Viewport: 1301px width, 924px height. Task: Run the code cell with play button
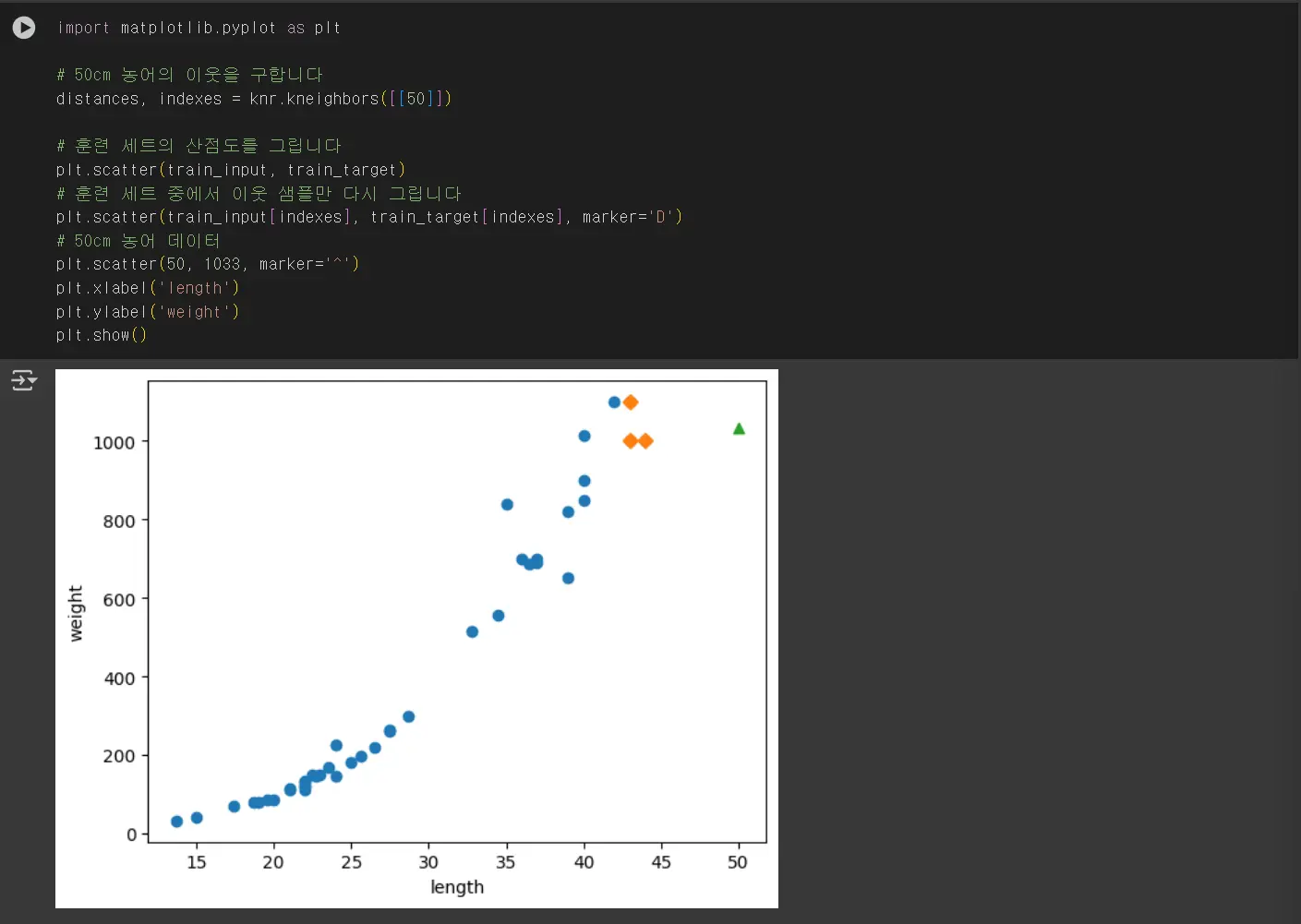(24, 28)
